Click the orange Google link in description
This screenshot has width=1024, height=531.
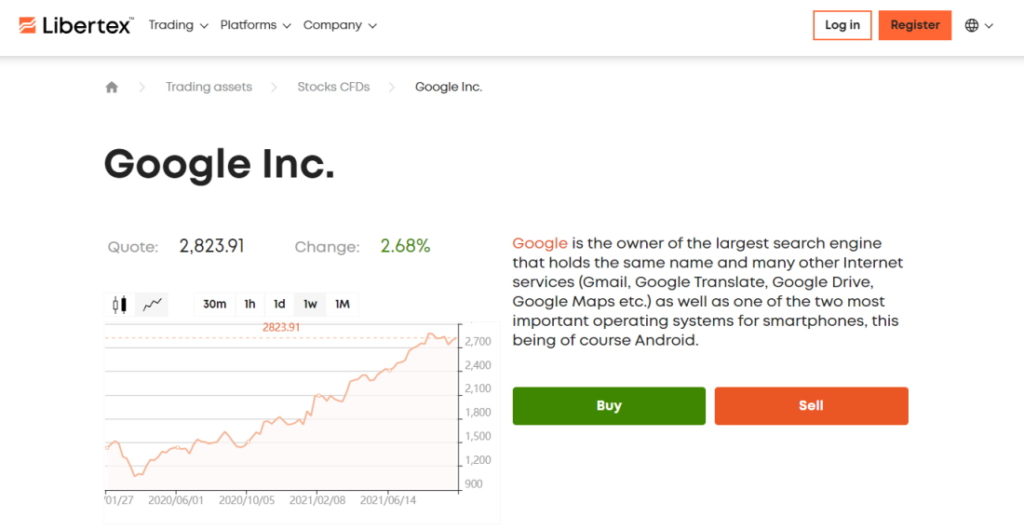539,244
